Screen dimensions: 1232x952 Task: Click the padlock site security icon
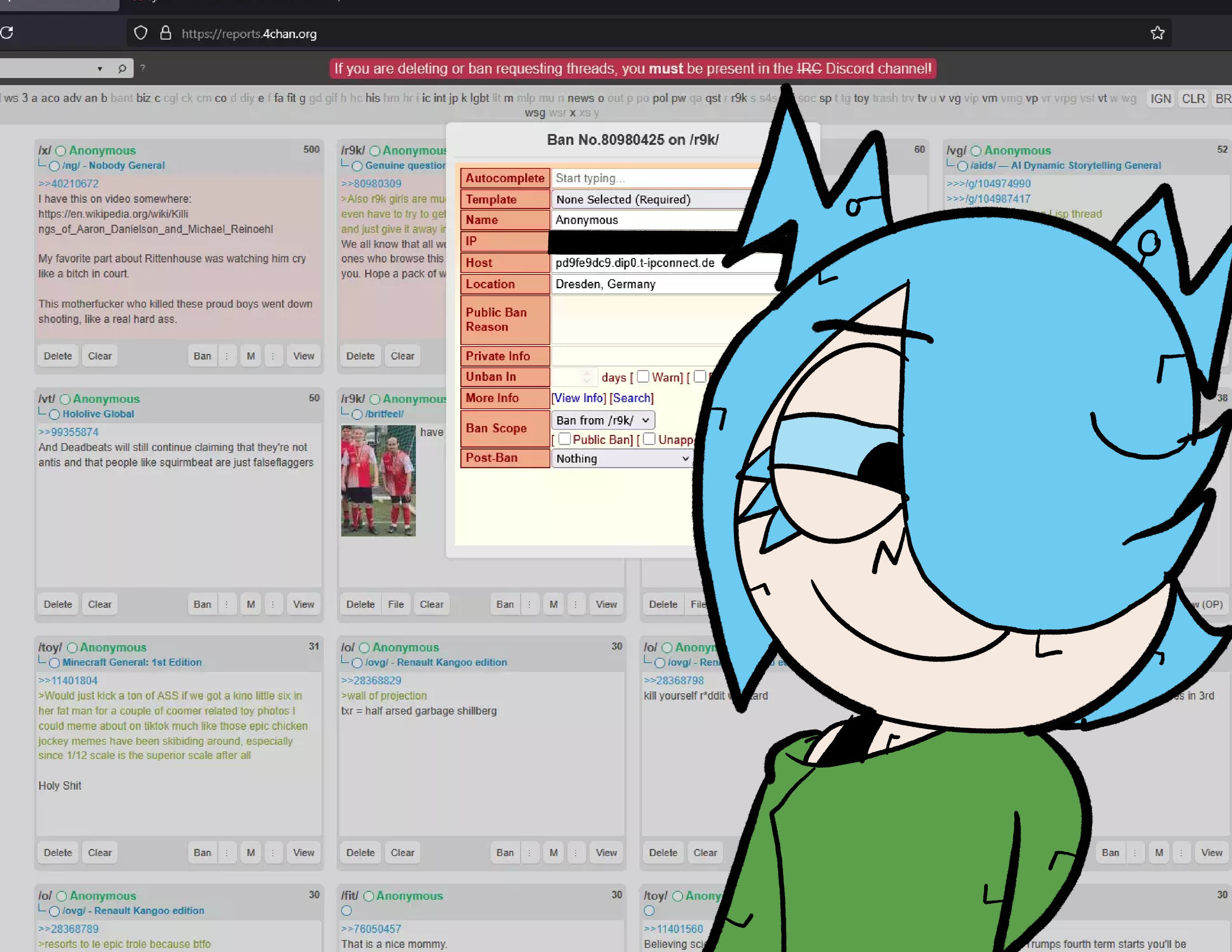pyautogui.click(x=165, y=33)
